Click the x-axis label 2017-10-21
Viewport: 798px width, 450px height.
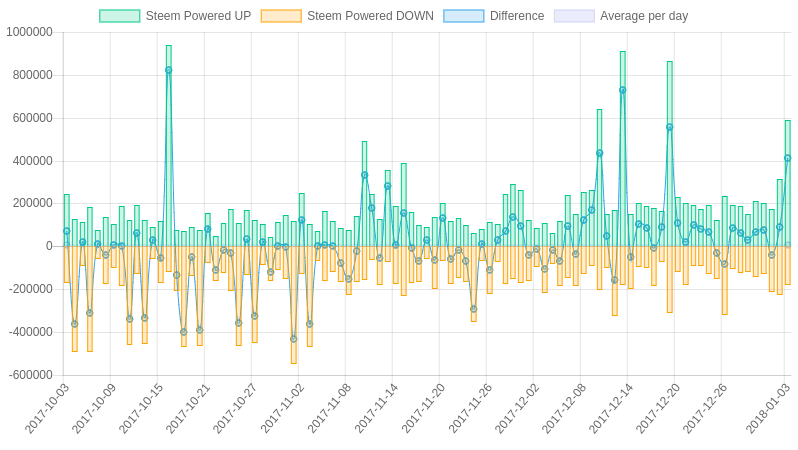point(188,408)
